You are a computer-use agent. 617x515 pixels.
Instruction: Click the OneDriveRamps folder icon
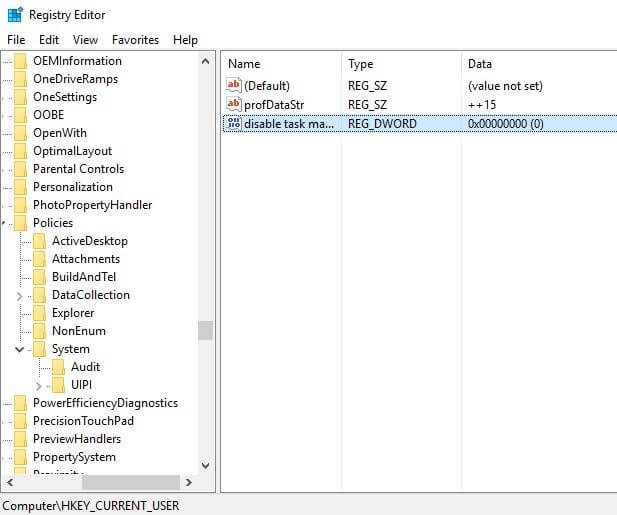[20, 79]
